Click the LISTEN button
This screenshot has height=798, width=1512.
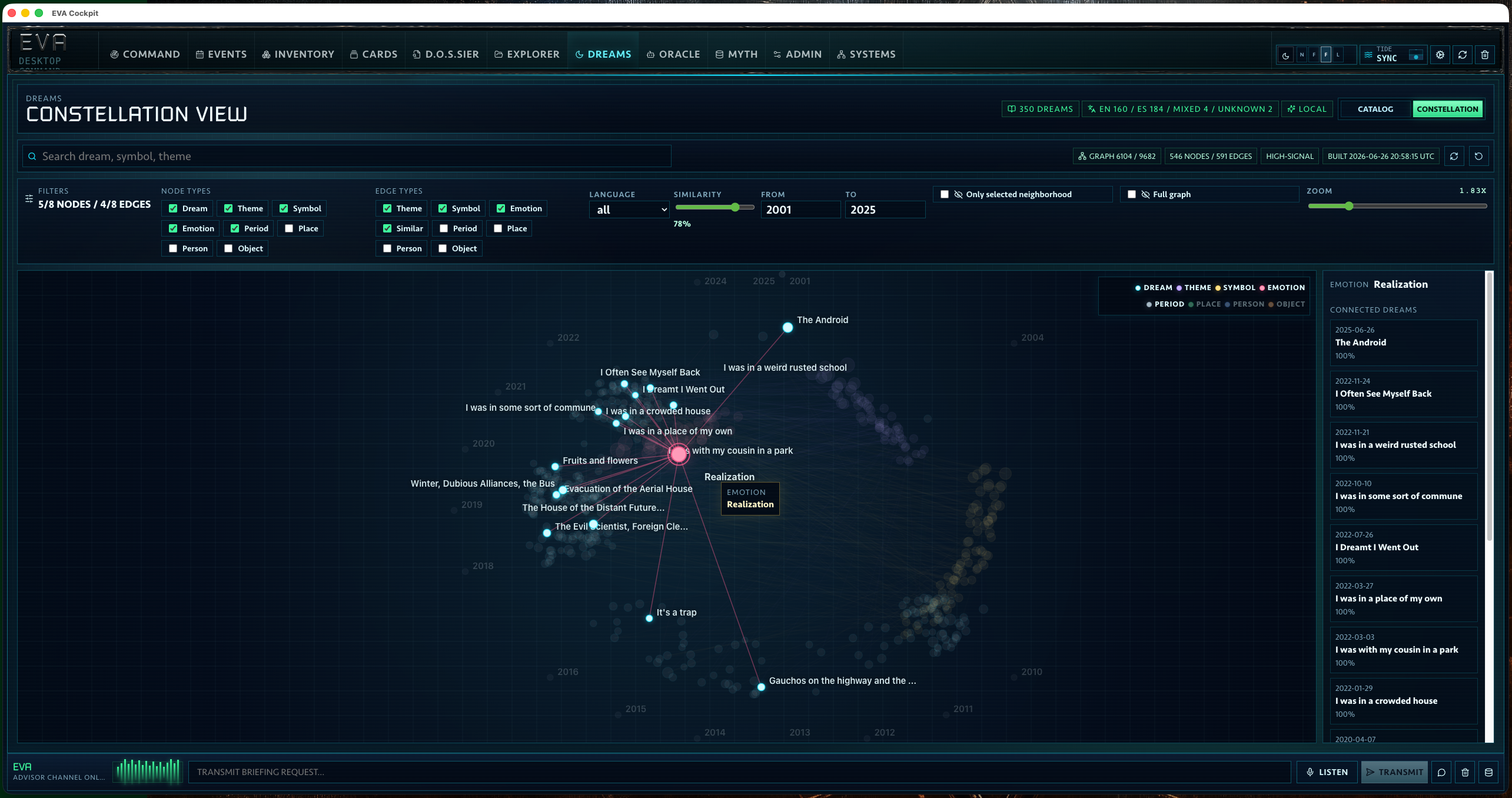click(x=1327, y=772)
